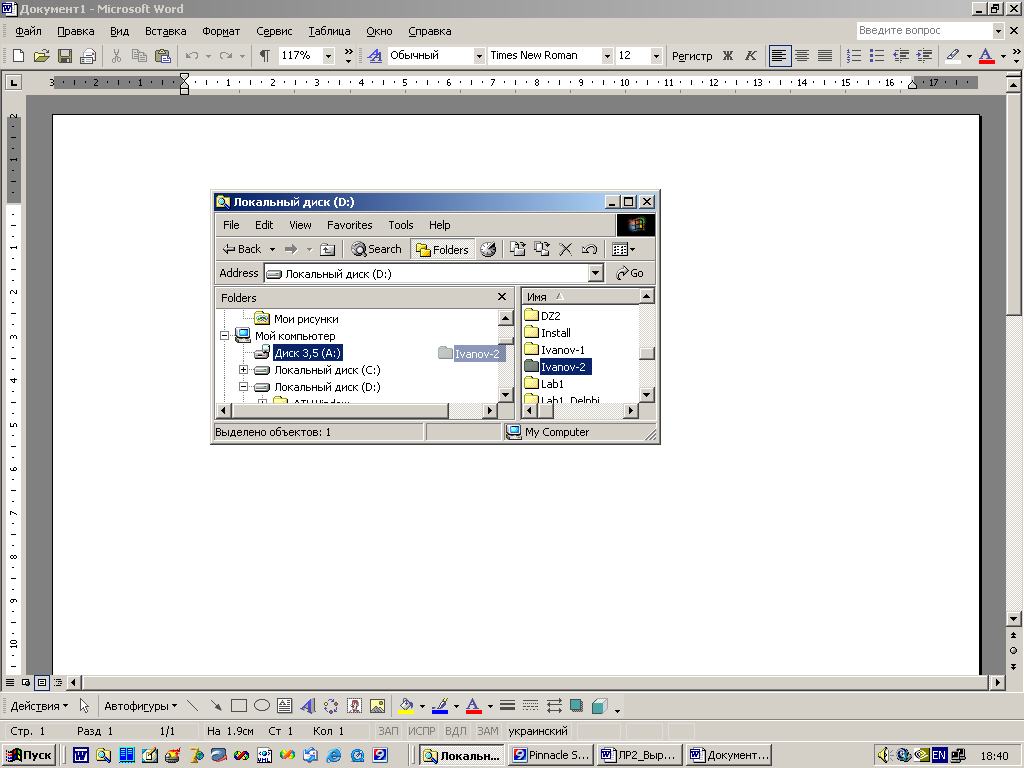Click the Go button next to Address bar
Screen dimensions: 1024x768
630,273
